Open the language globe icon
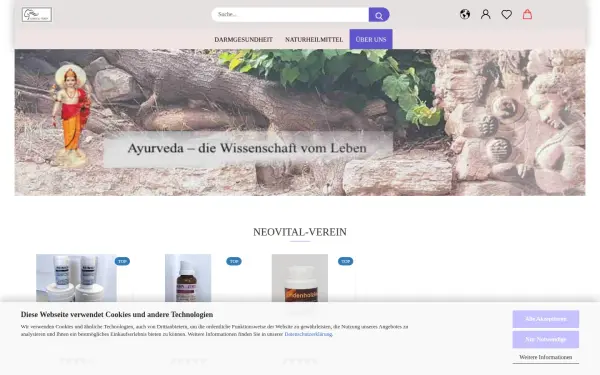The height and width of the screenshot is (375, 600). 465,15
